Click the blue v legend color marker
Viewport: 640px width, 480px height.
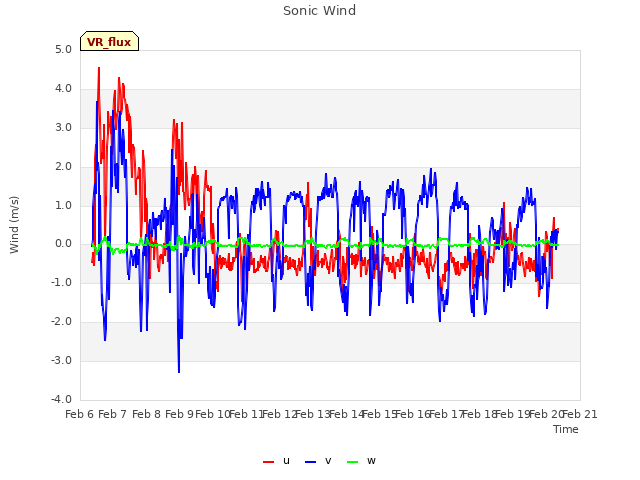click(x=310, y=462)
